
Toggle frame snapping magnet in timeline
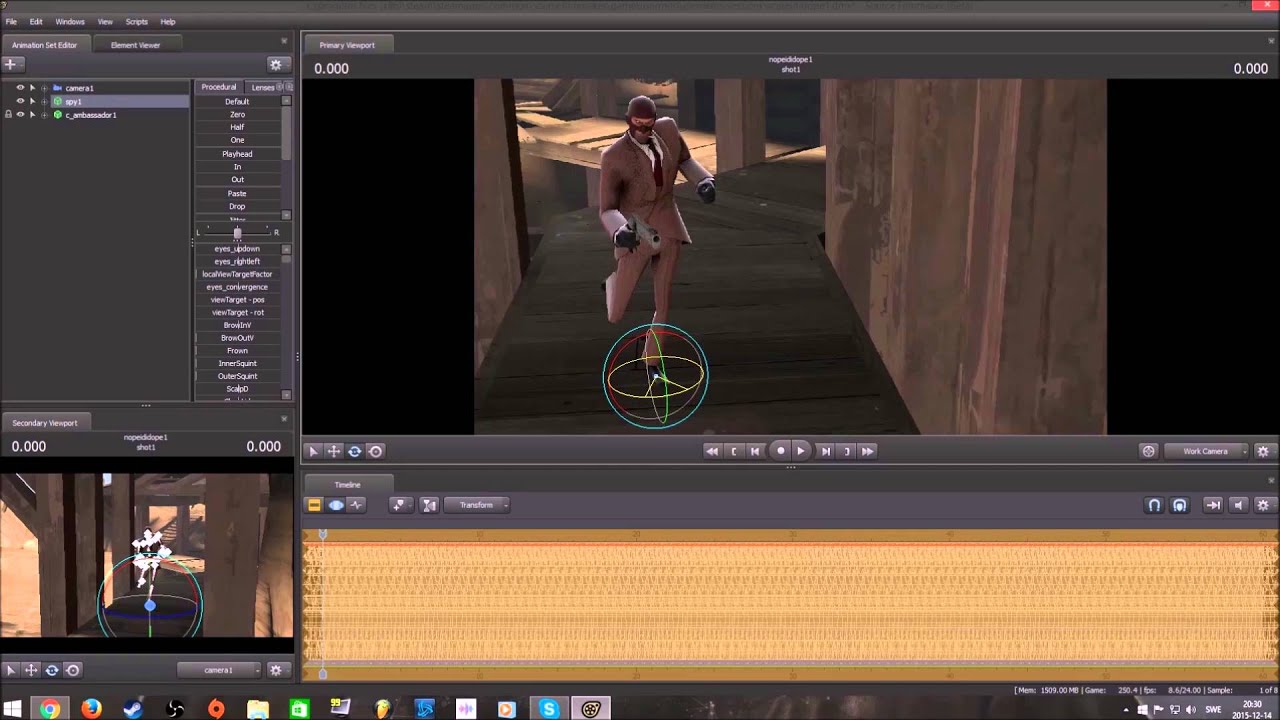[x=1180, y=505]
